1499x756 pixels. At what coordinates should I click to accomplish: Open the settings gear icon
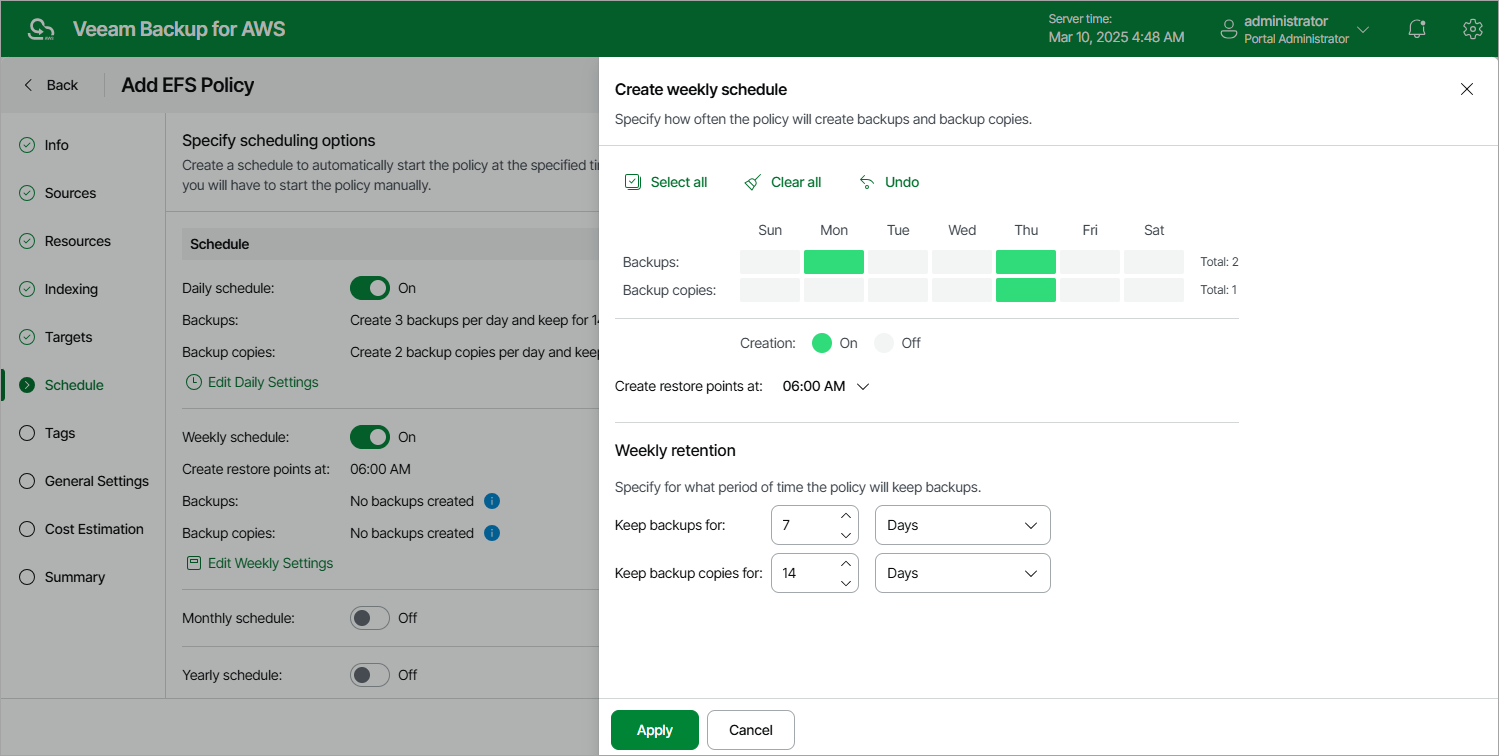[1472, 29]
